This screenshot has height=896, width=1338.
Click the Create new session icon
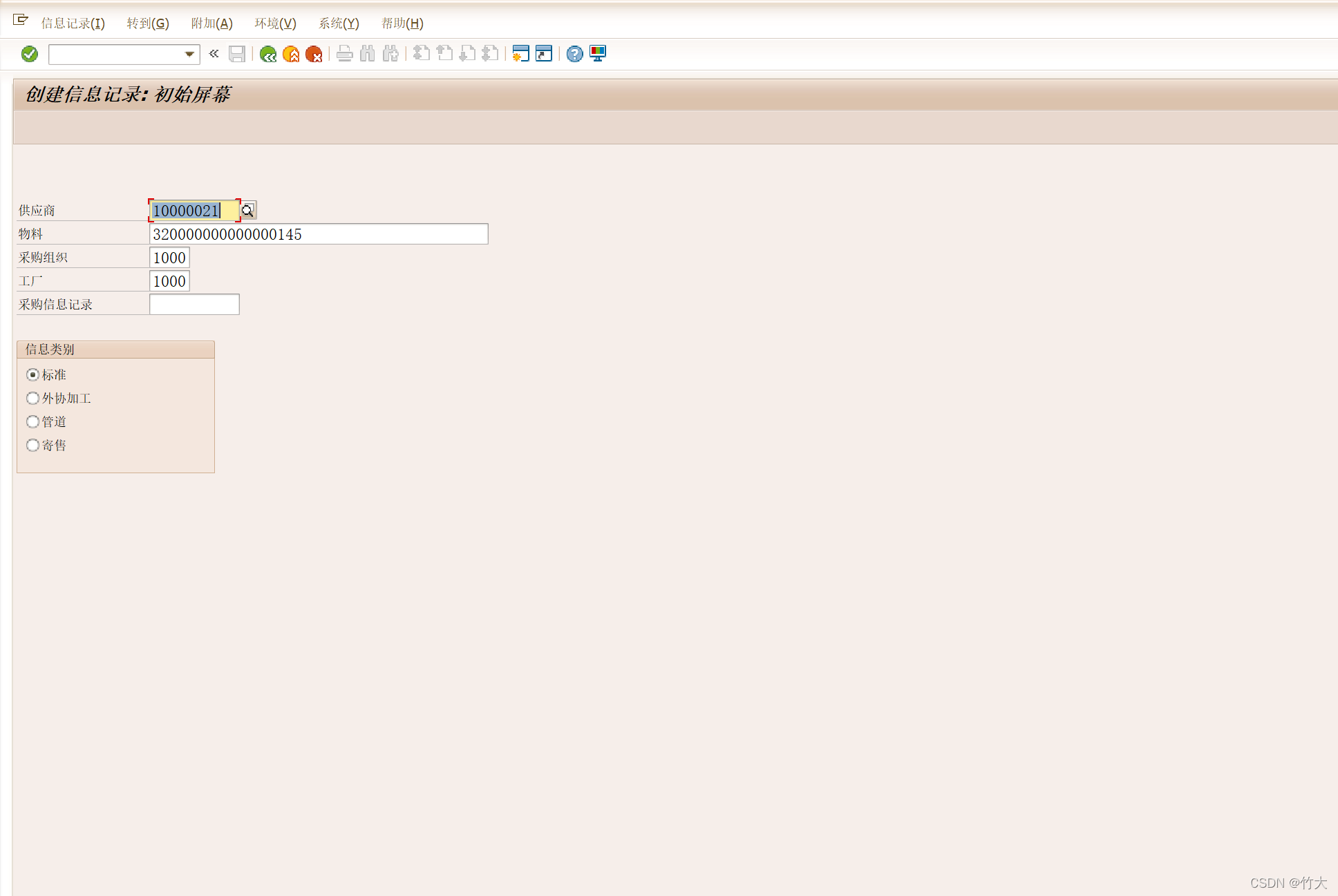(x=520, y=54)
